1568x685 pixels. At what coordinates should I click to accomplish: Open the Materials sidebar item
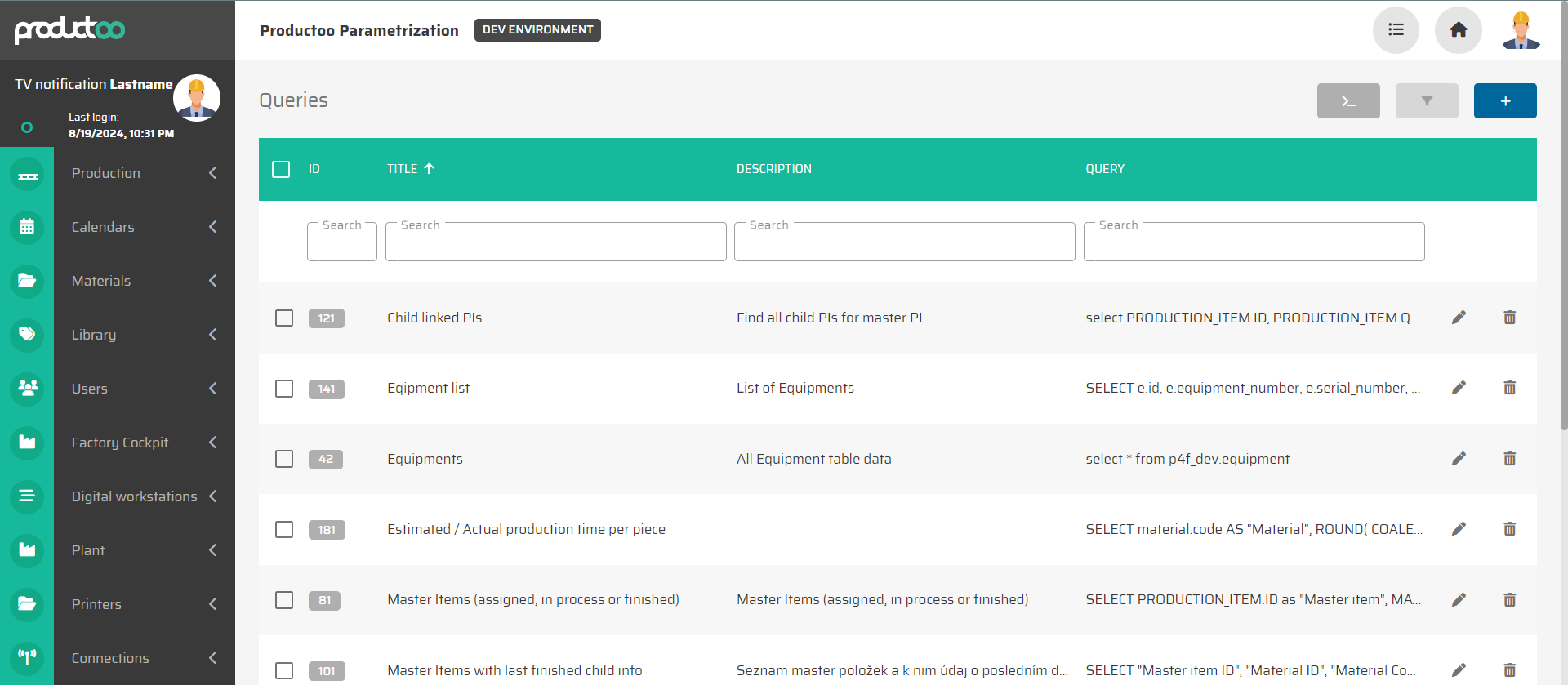(x=101, y=281)
